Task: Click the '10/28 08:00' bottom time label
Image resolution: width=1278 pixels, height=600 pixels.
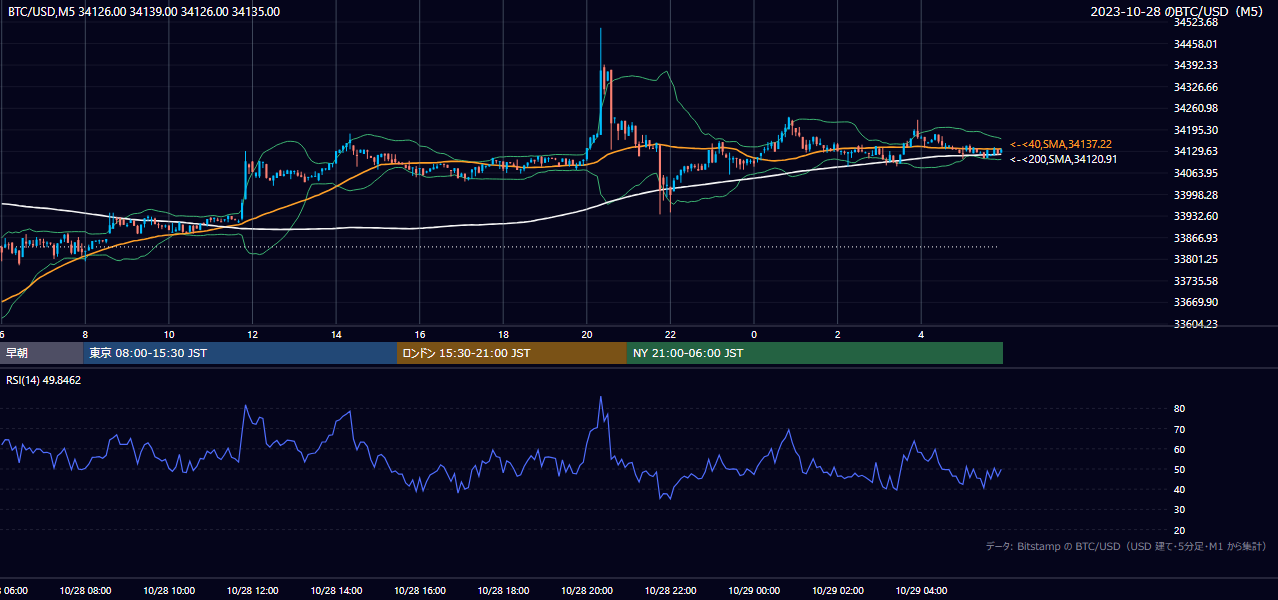Action: 85,590
